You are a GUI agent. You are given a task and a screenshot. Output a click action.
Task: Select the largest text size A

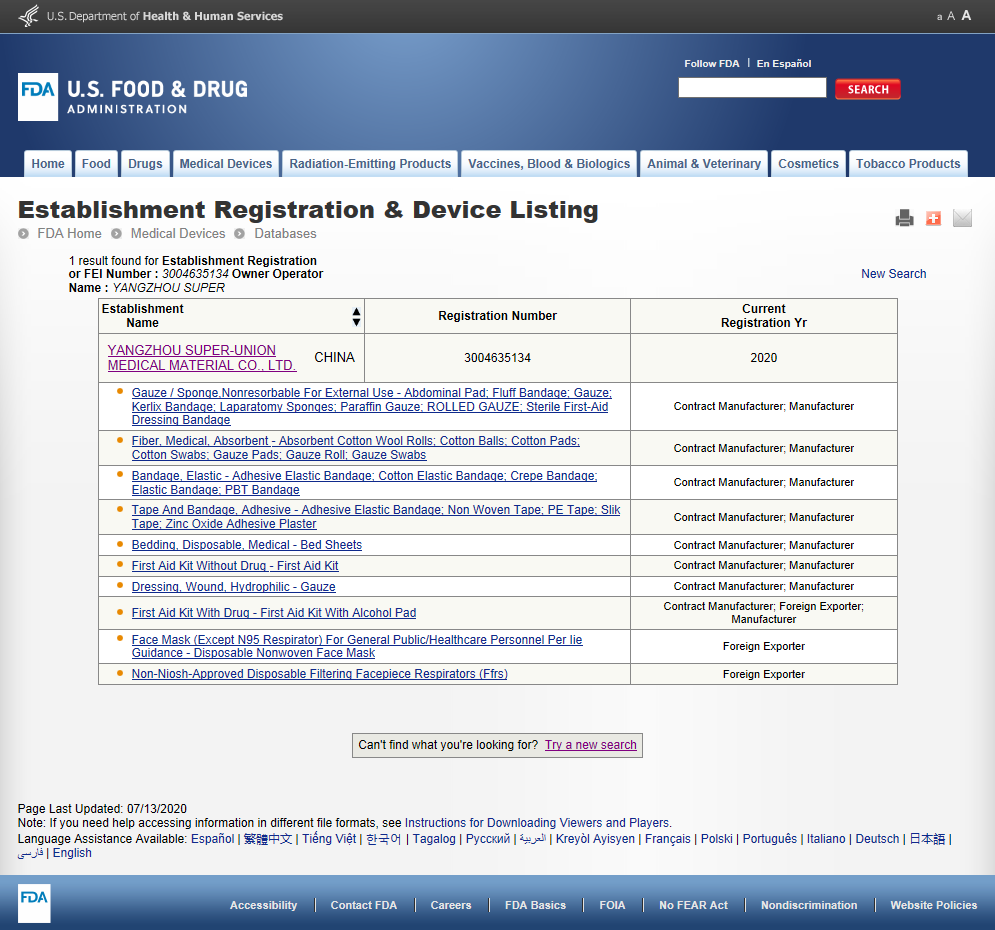[966, 16]
